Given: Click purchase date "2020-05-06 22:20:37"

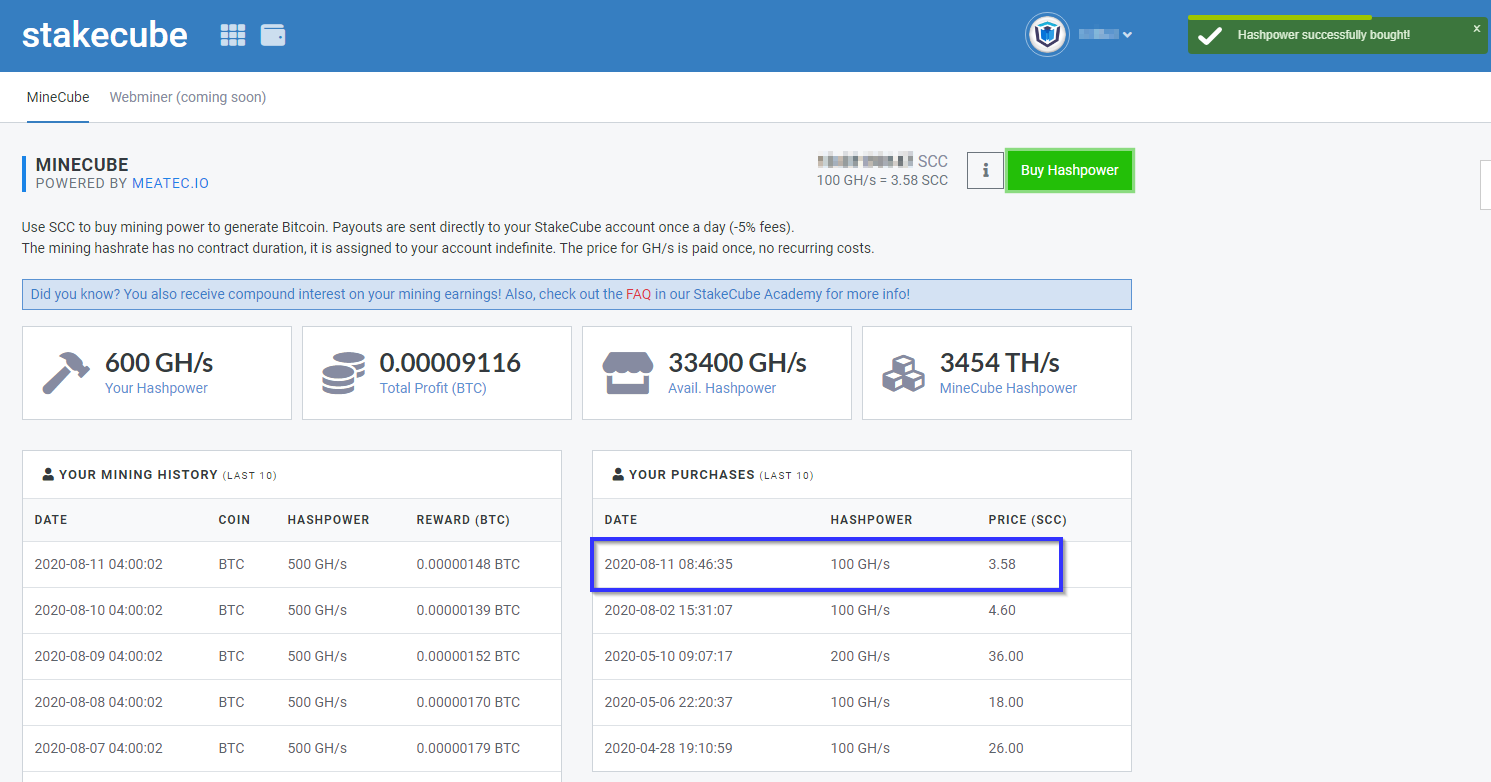Looking at the screenshot, I should [x=669, y=703].
